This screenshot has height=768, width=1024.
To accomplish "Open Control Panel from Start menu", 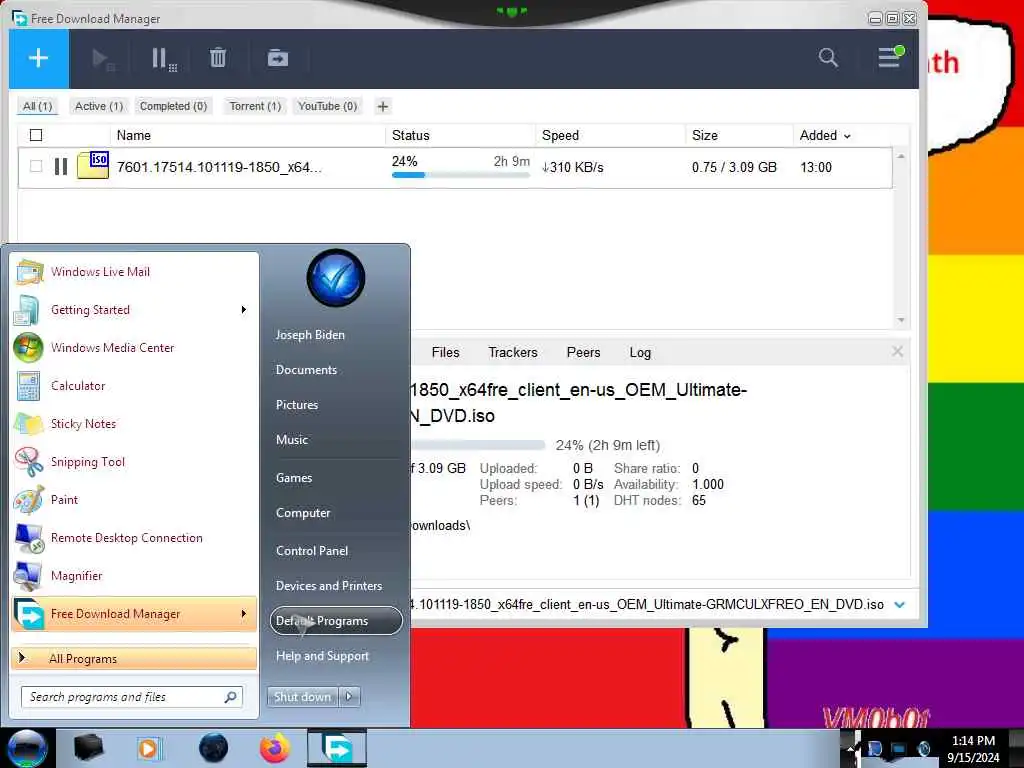I will coord(312,551).
